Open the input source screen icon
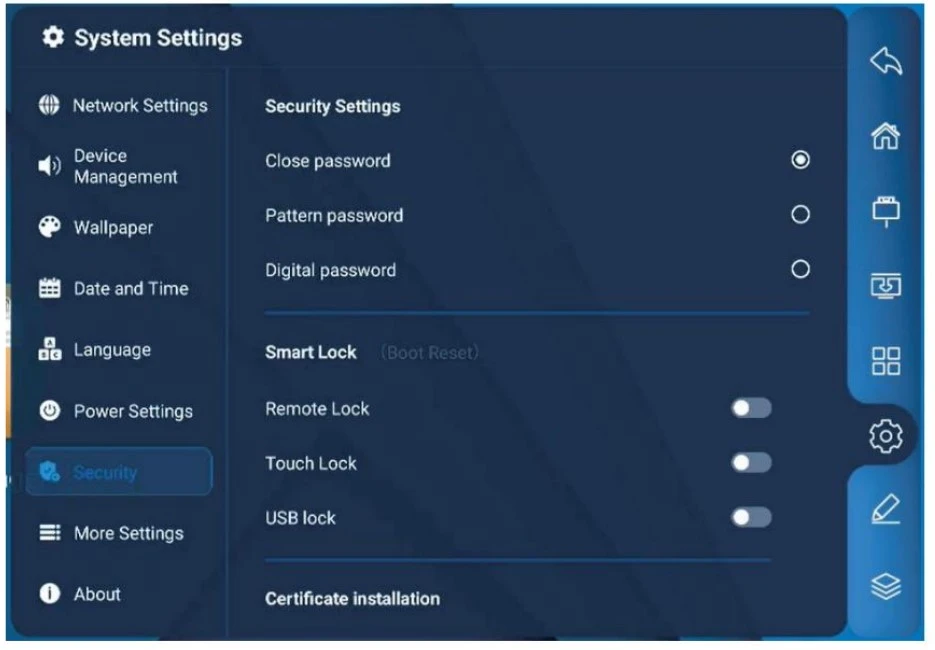The image size is (935, 650). click(886, 286)
